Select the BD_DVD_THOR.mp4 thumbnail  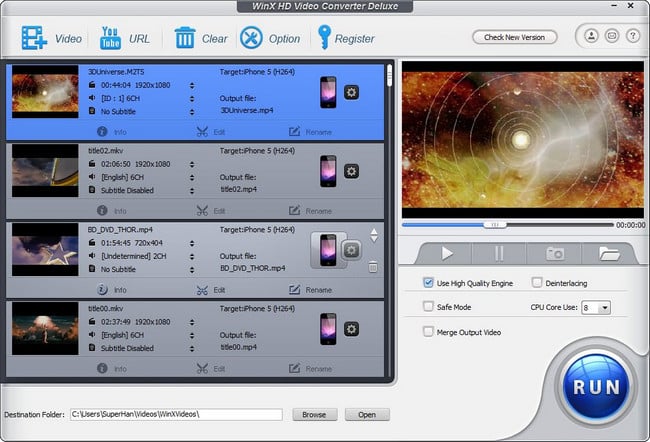[x=45, y=249]
